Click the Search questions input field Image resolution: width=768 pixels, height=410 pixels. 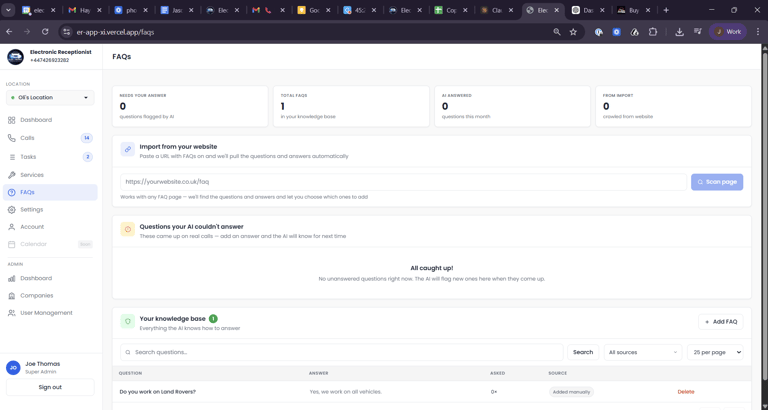click(341, 352)
